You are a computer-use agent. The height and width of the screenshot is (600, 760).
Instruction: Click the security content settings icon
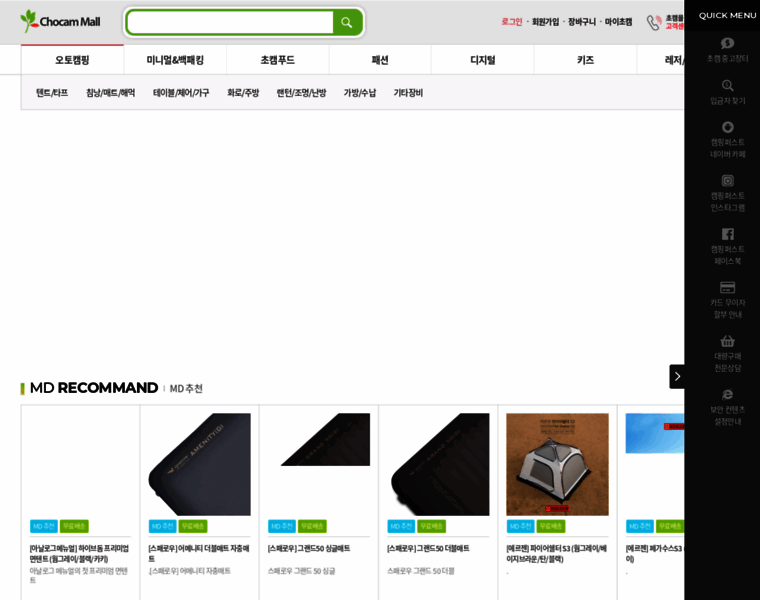[x=727, y=395]
